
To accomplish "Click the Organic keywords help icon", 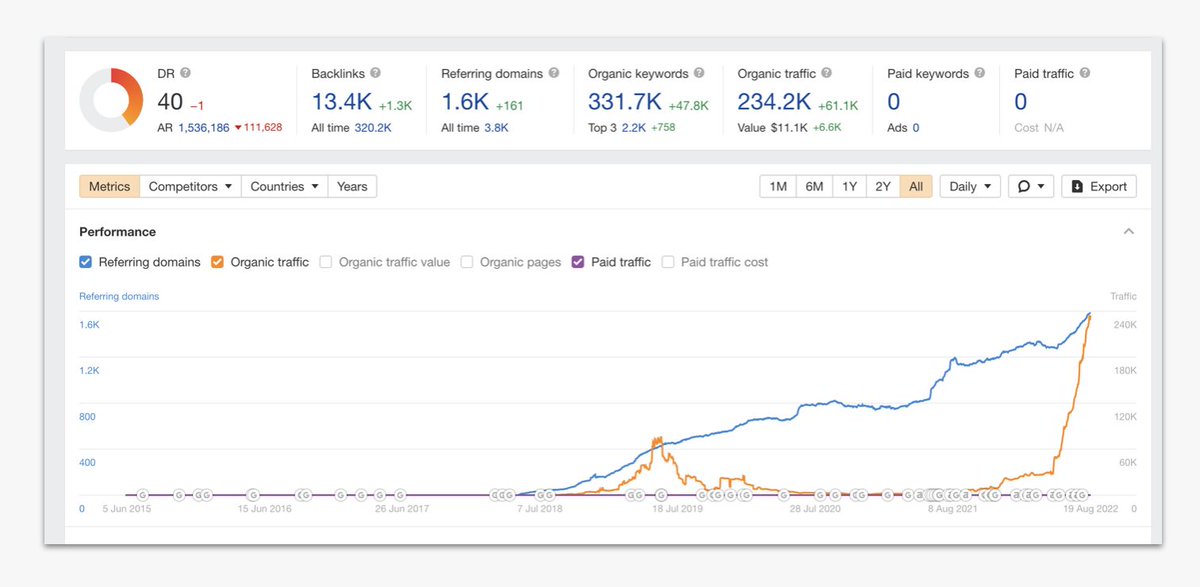I will pos(699,73).
